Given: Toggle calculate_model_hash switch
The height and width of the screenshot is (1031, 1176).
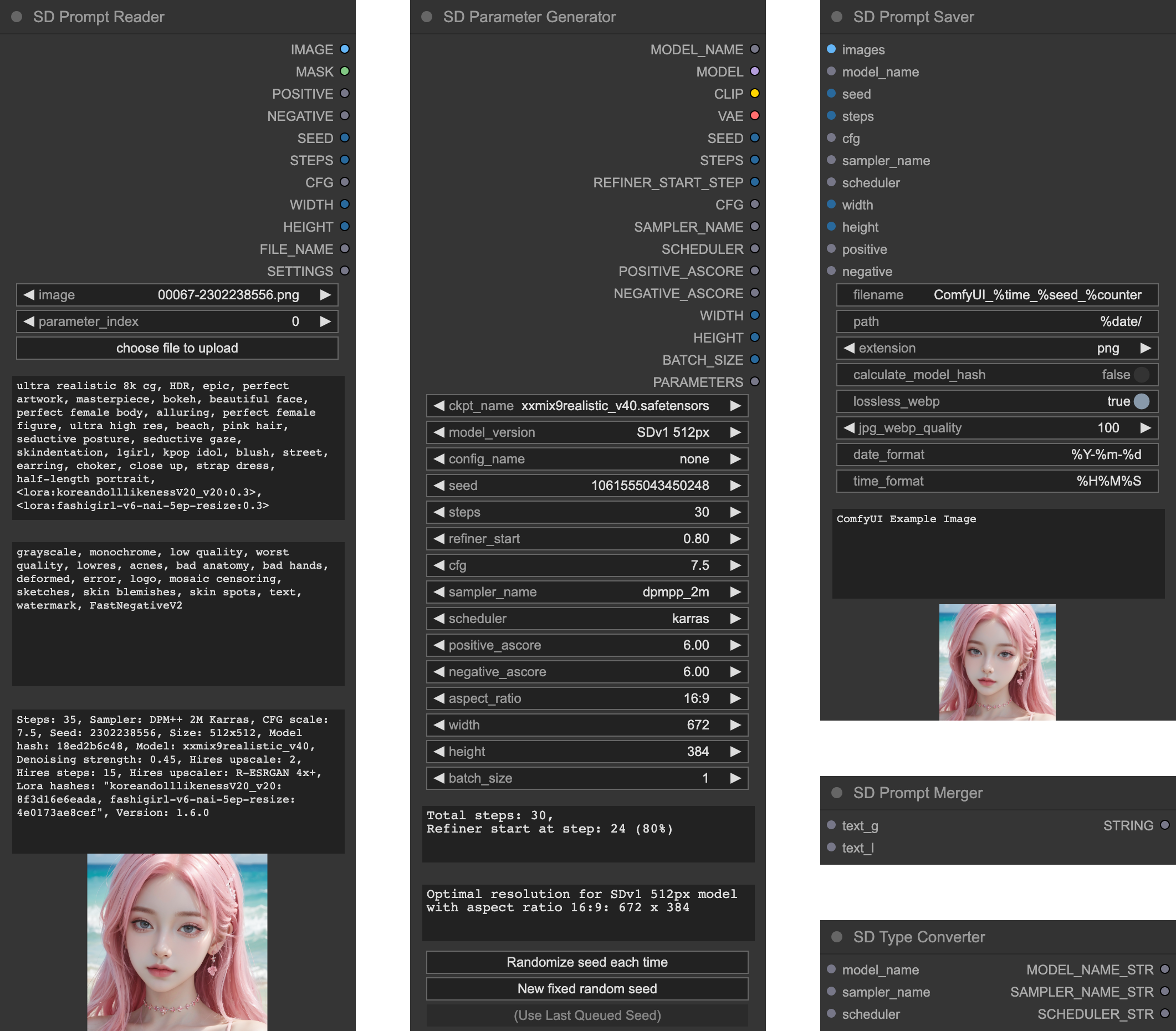Looking at the screenshot, I should point(1142,375).
